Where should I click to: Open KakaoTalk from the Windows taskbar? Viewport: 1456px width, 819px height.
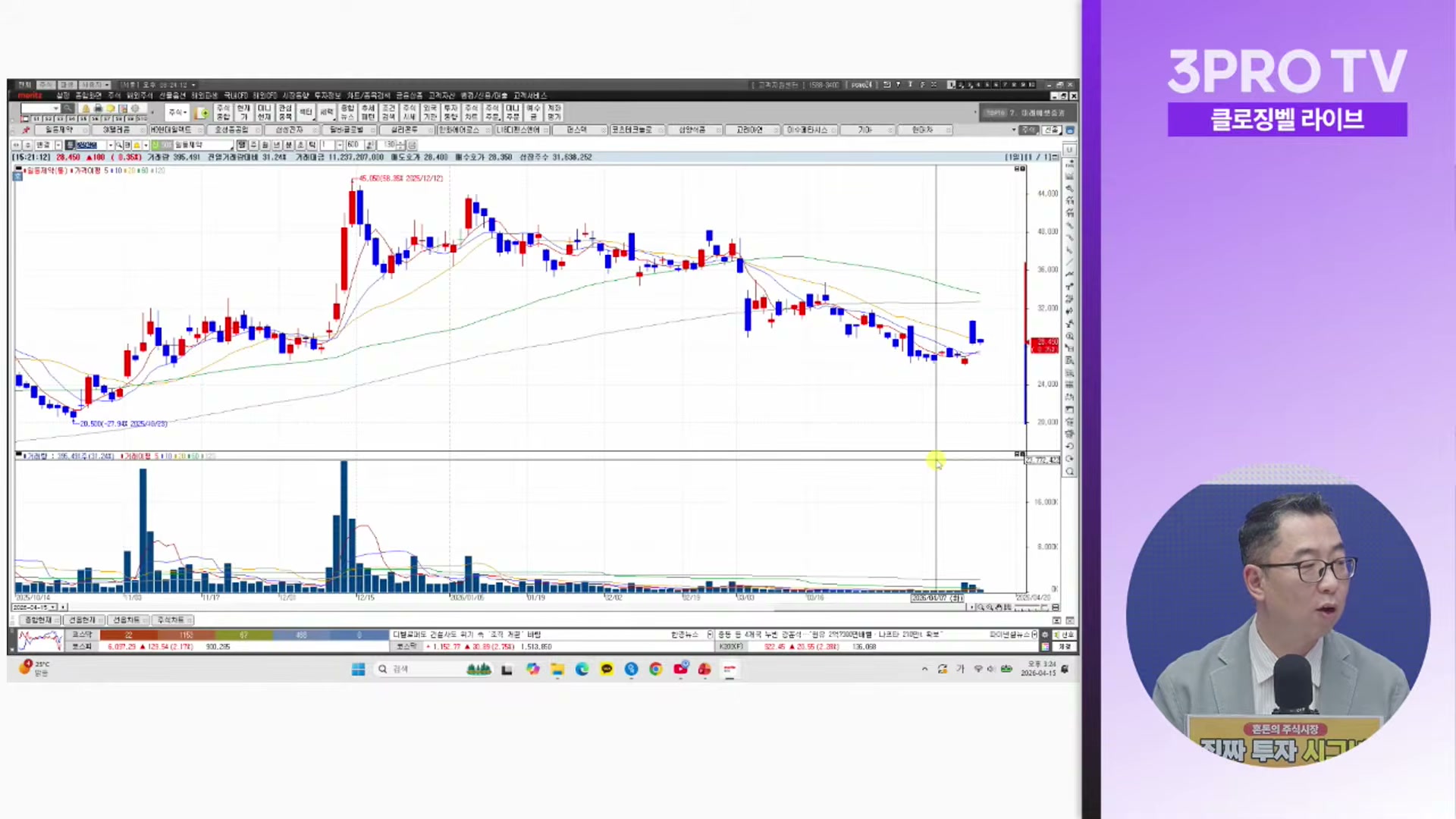coord(607,669)
